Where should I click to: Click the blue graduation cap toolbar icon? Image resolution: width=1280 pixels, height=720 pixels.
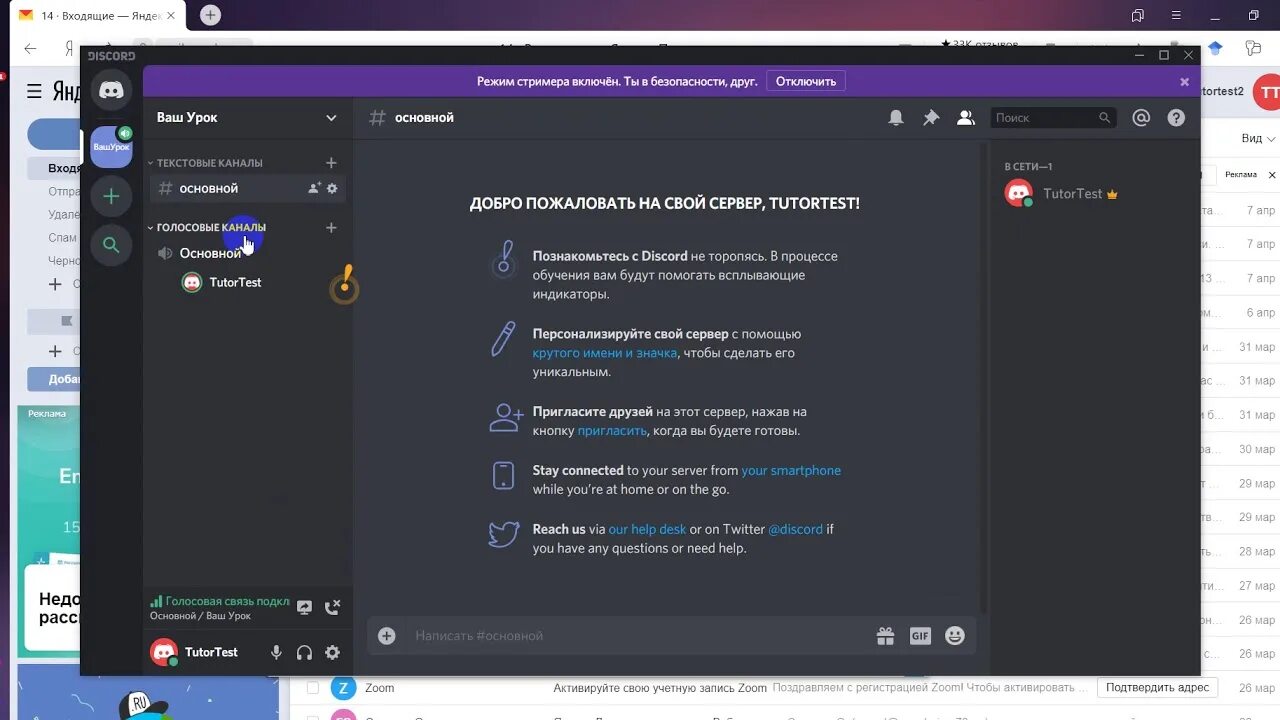pyautogui.click(x=1215, y=48)
